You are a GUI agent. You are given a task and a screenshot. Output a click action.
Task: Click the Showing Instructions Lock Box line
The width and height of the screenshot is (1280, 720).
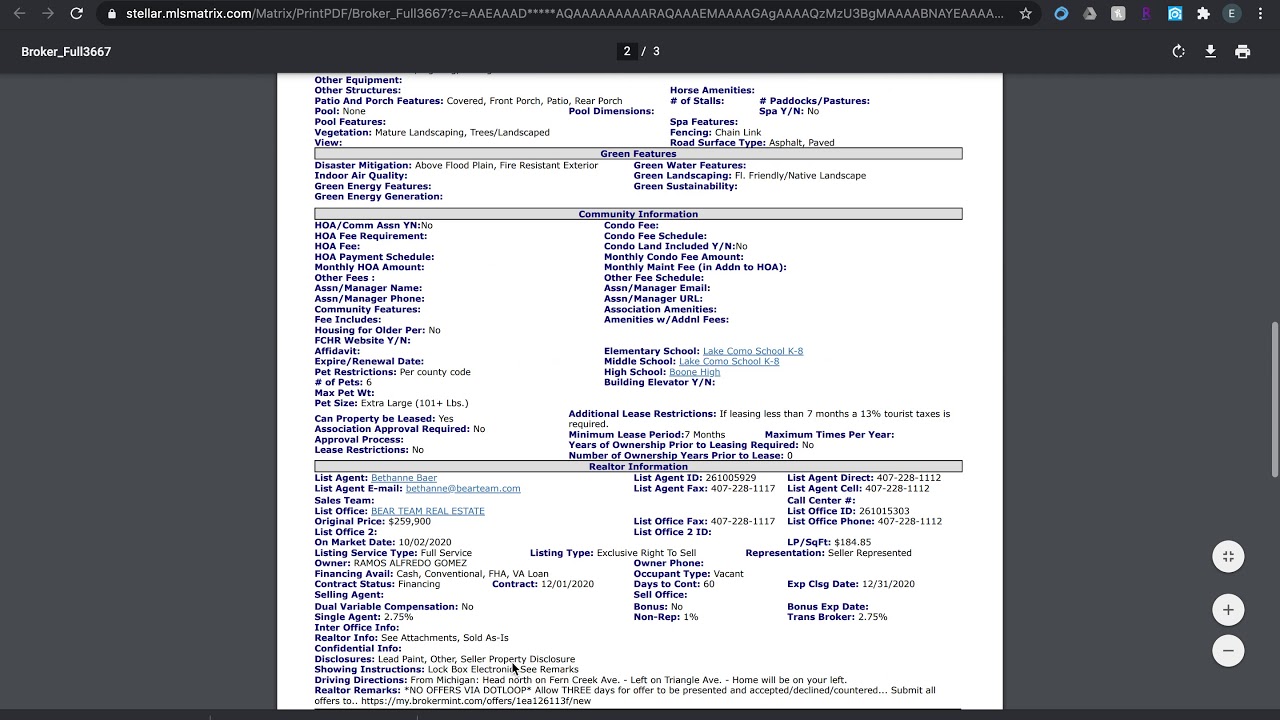(x=447, y=670)
